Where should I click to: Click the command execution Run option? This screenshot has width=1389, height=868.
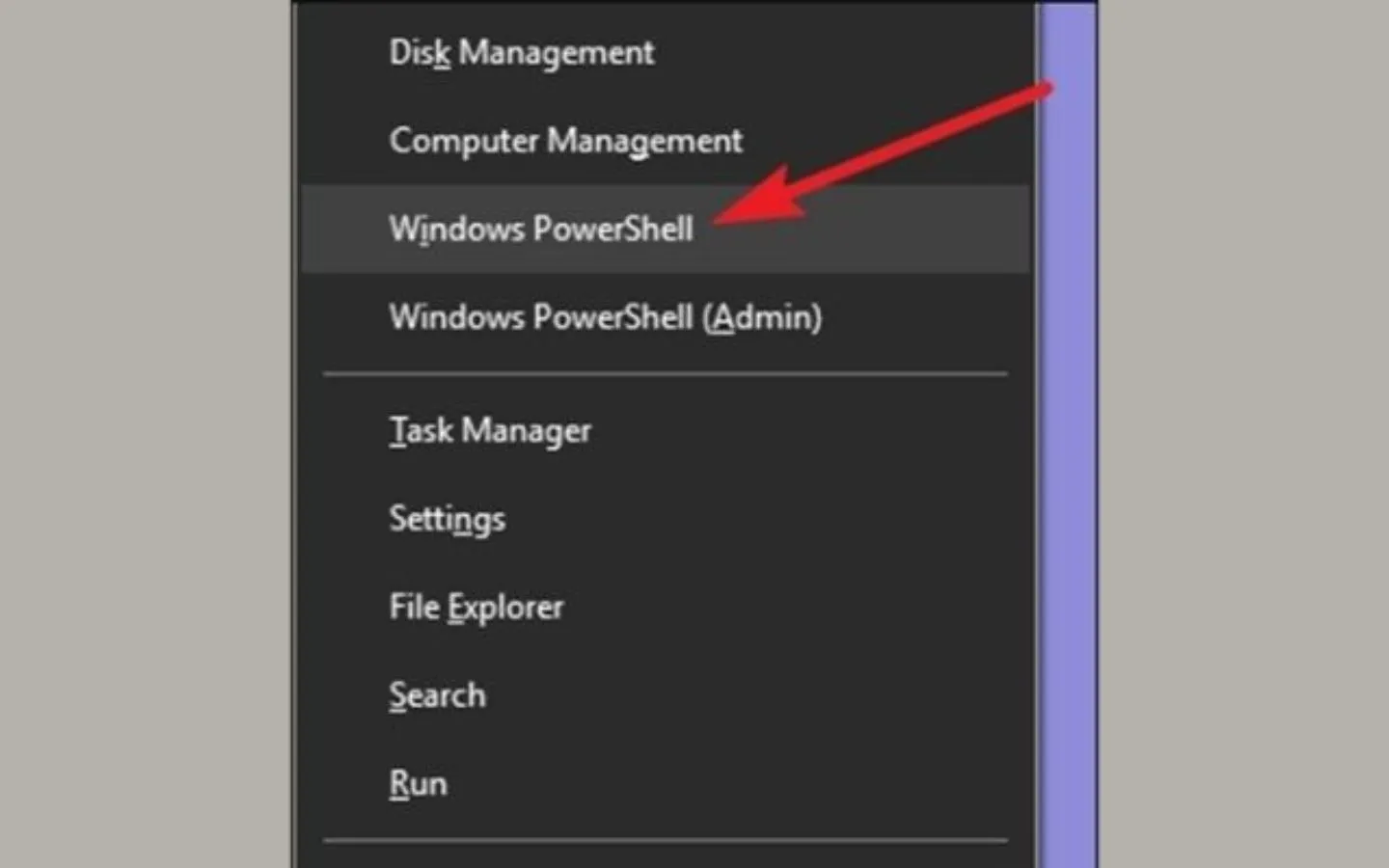click(418, 782)
